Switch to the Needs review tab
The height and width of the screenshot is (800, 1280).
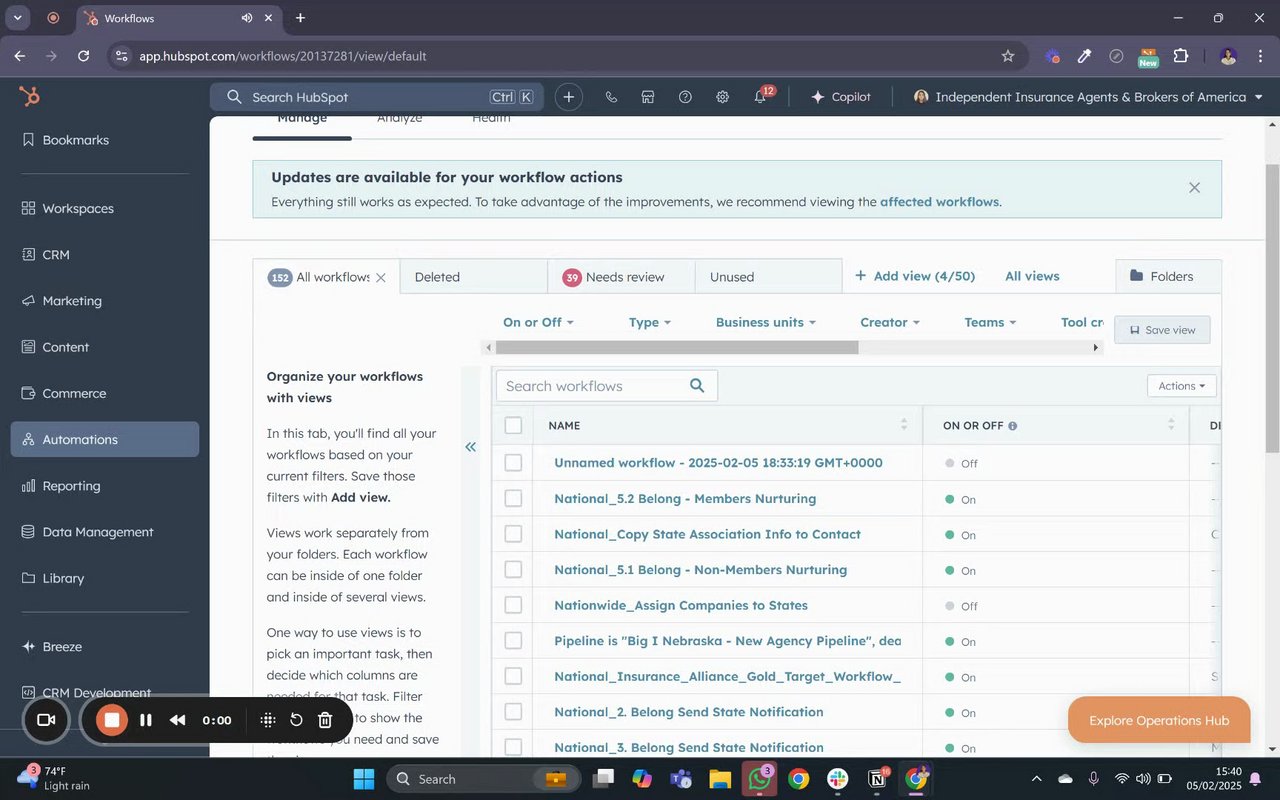point(624,277)
